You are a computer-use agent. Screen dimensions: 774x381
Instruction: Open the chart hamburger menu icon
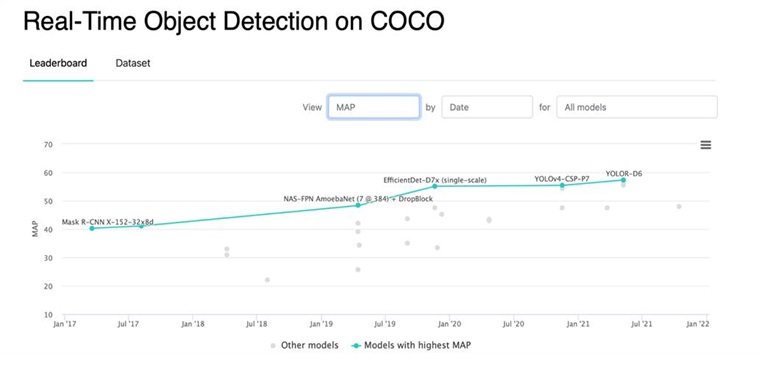pos(706,145)
